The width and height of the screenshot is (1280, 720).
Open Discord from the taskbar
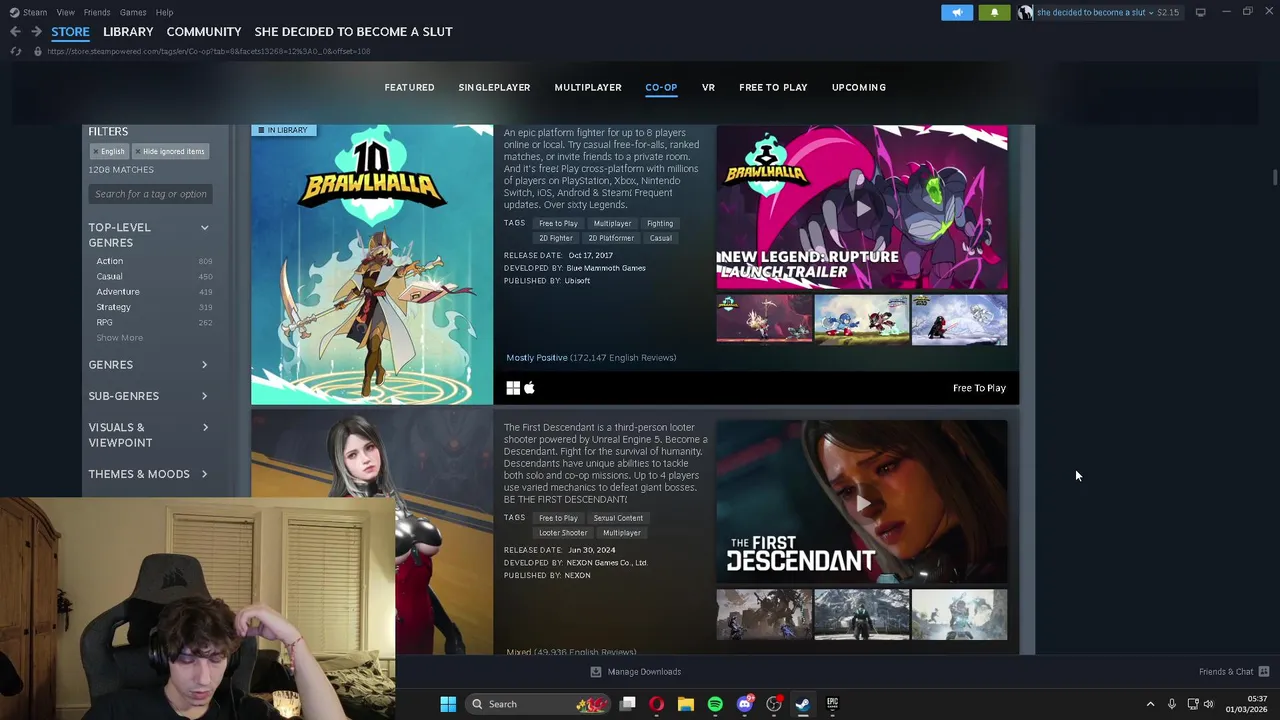(744, 704)
